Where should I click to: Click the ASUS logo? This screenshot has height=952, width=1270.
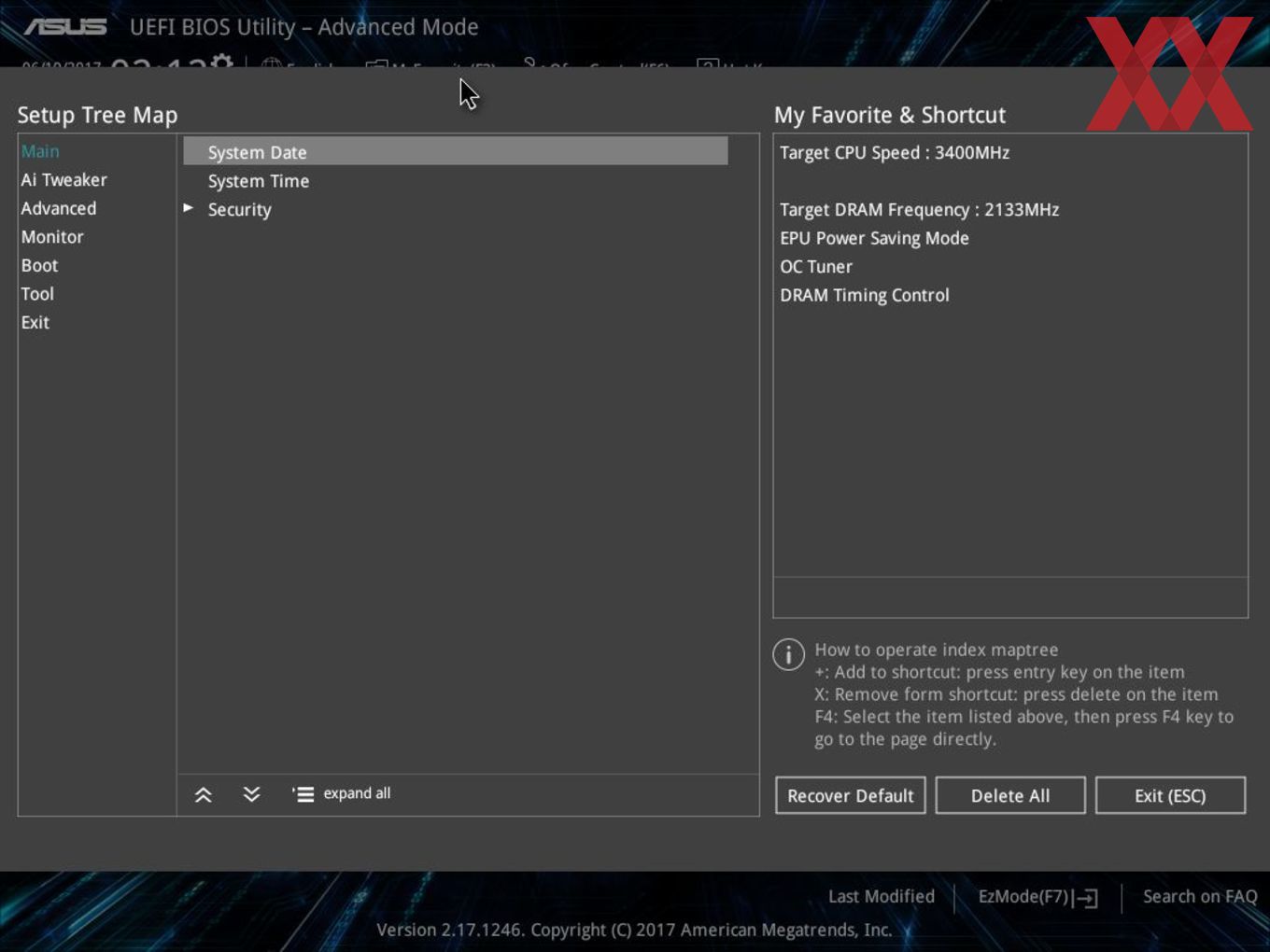[65, 27]
